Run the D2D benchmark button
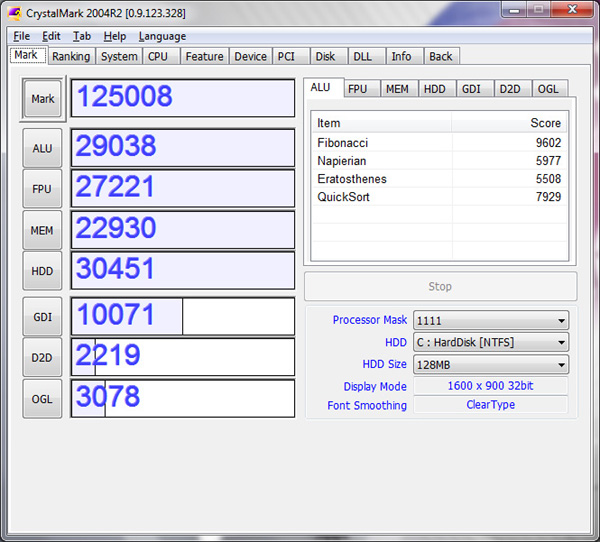Image resolution: width=600 pixels, height=542 pixels. (42, 358)
